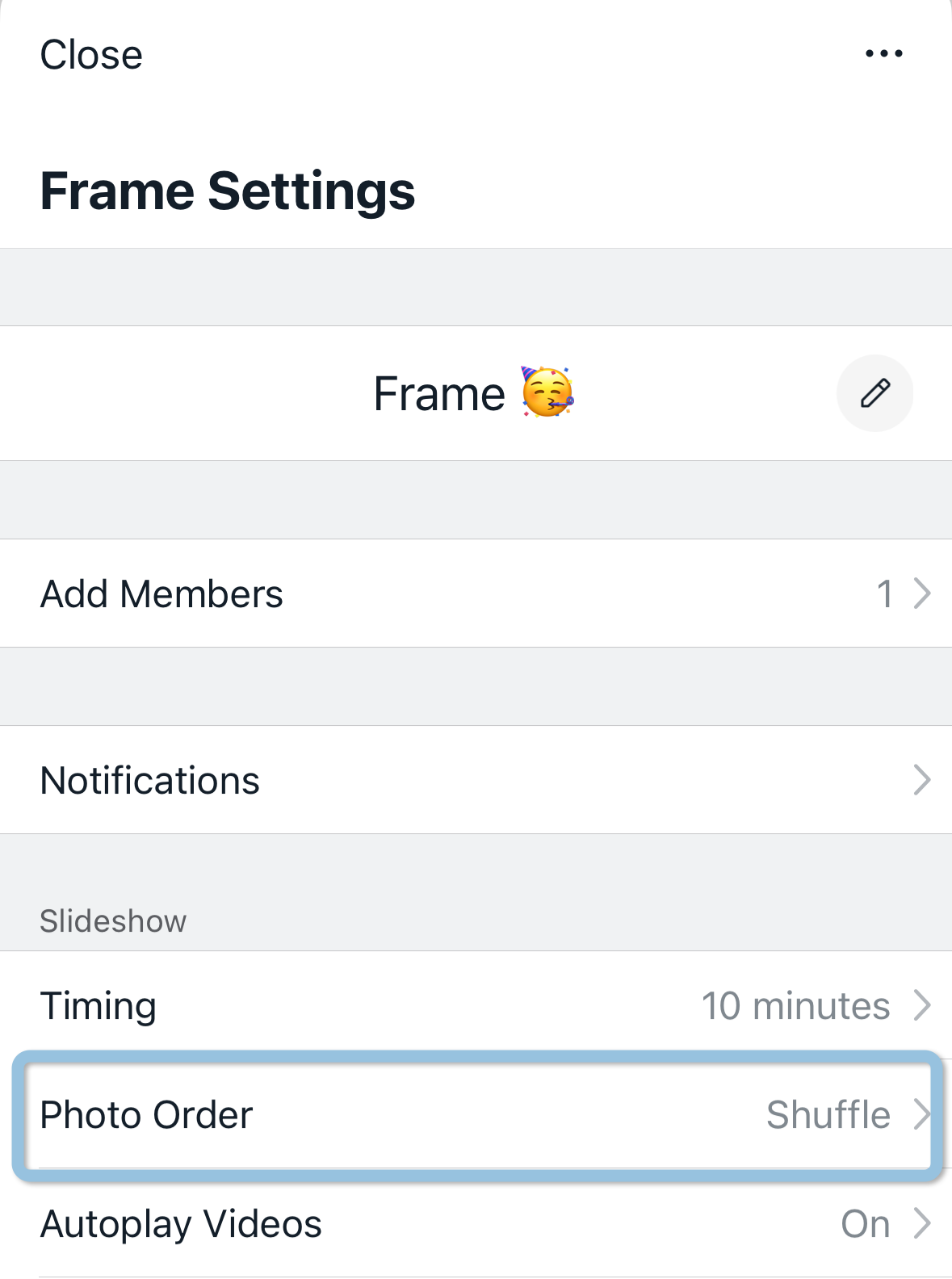
Task: Tap the chevron next to Autoplay On
Action: click(922, 1224)
